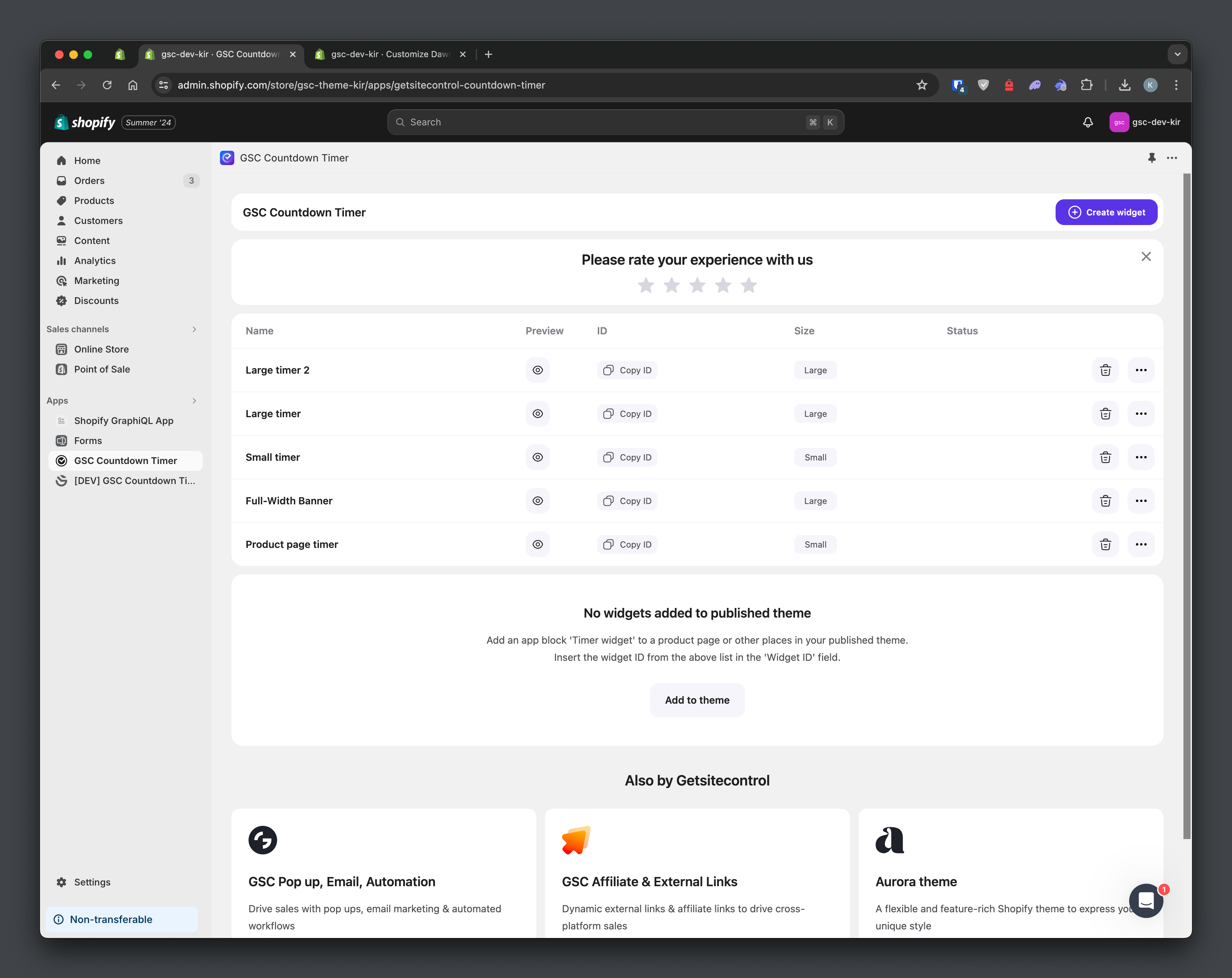Expand the Apps section chevron
The width and height of the screenshot is (1232, 978).
coord(194,401)
